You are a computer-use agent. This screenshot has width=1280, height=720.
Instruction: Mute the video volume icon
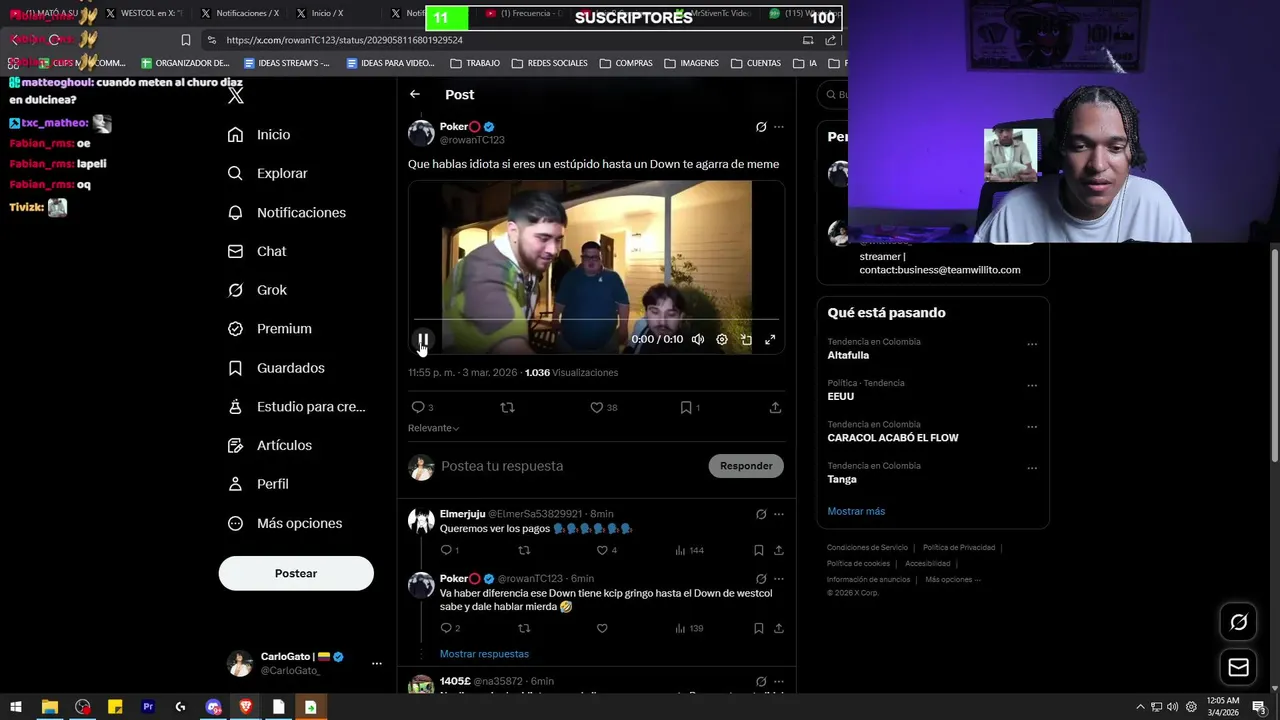698,340
